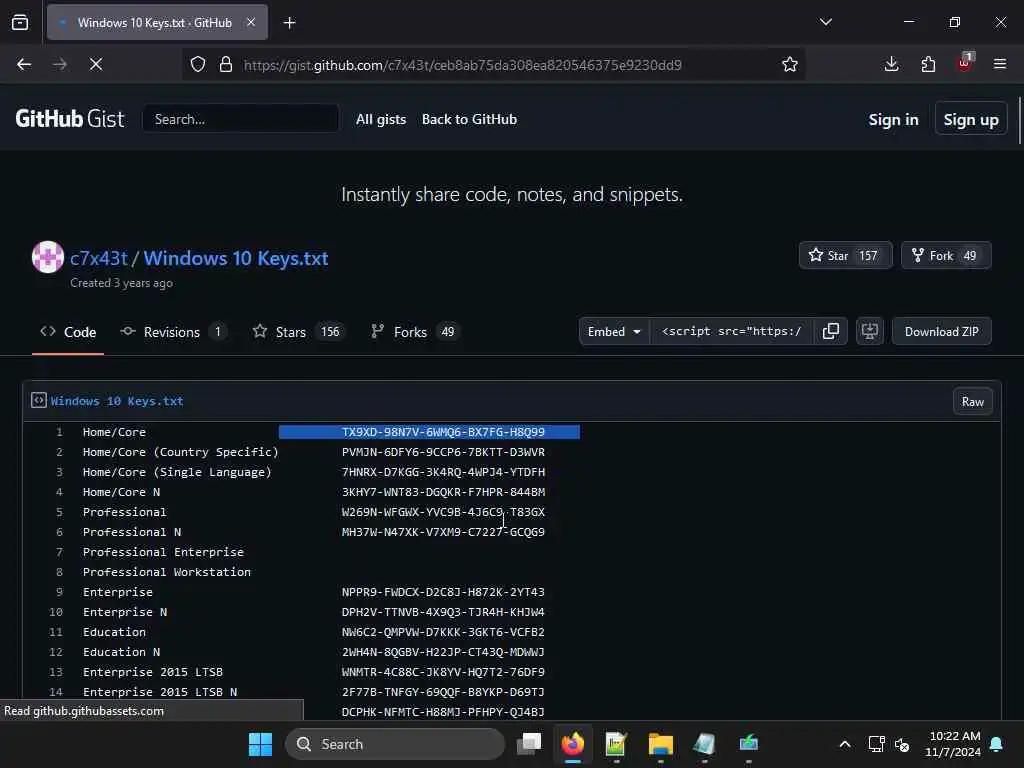The height and width of the screenshot is (768, 1024).
Task: Open the notifications bell icon
Action: [997, 744]
